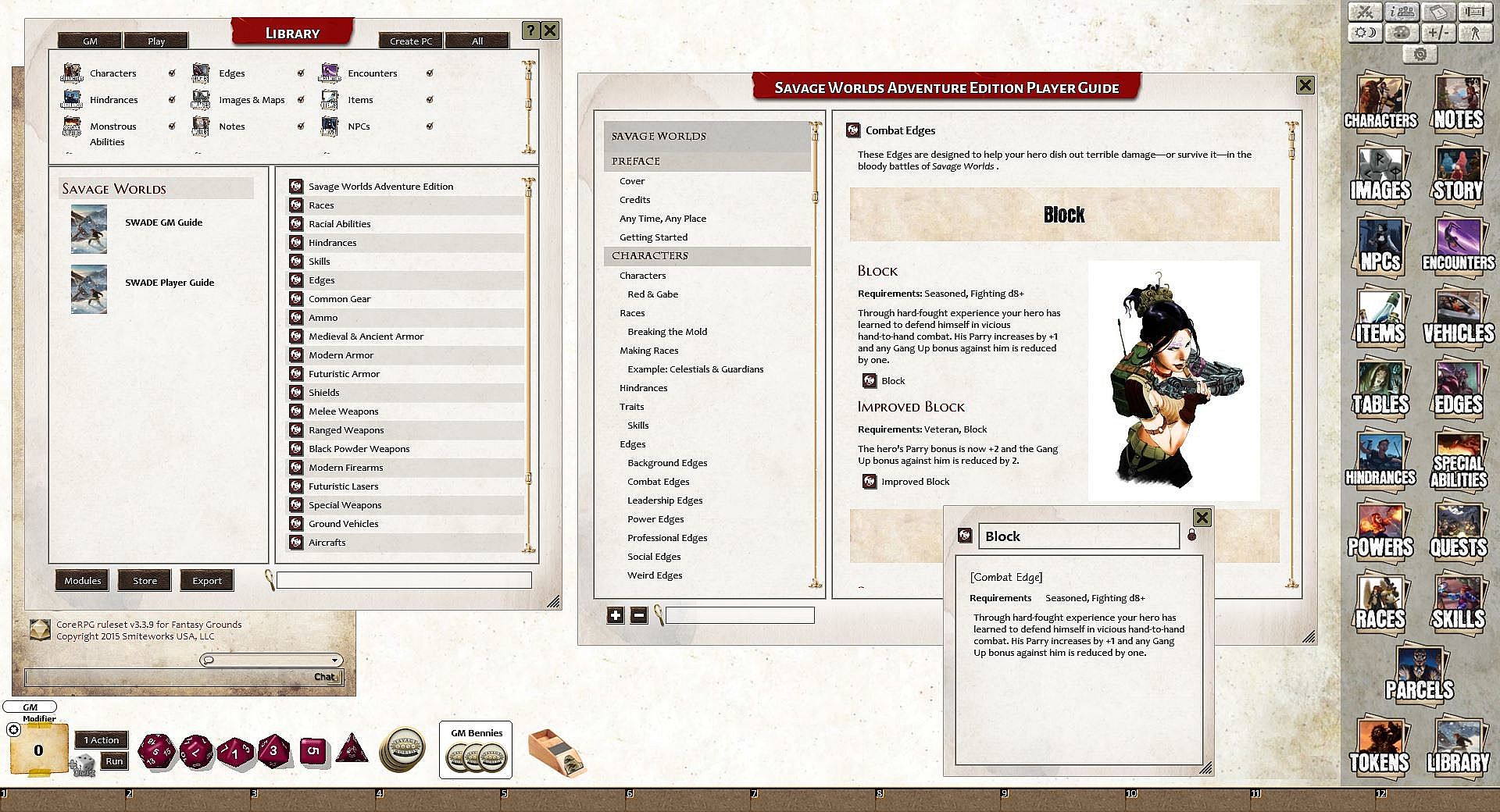Image resolution: width=1500 pixels, height=812 pixels.
Task: Click the Export button
Action: 207,580
